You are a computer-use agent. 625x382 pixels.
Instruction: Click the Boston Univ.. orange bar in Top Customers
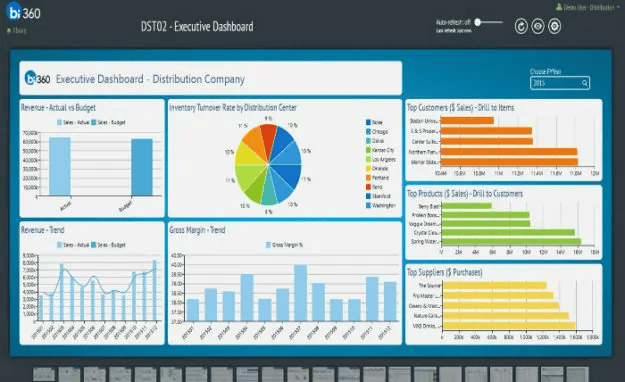[467, 120]
